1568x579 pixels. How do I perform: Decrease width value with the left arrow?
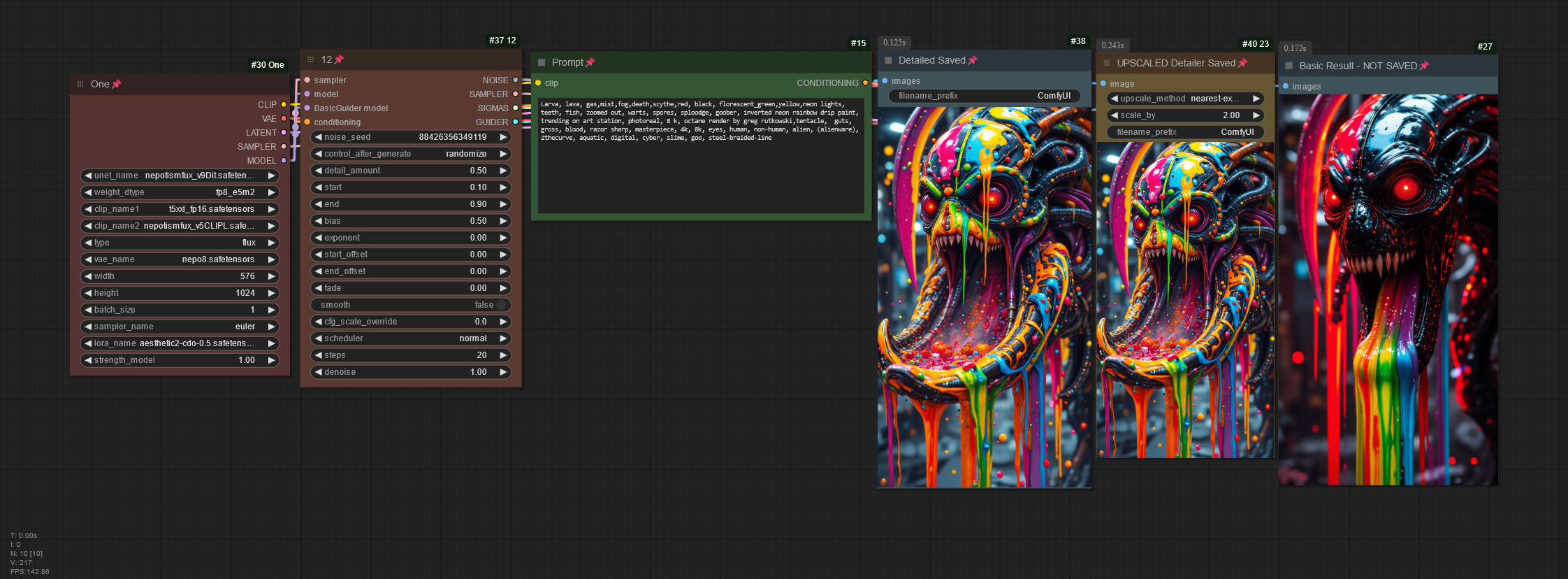[88, 276]
